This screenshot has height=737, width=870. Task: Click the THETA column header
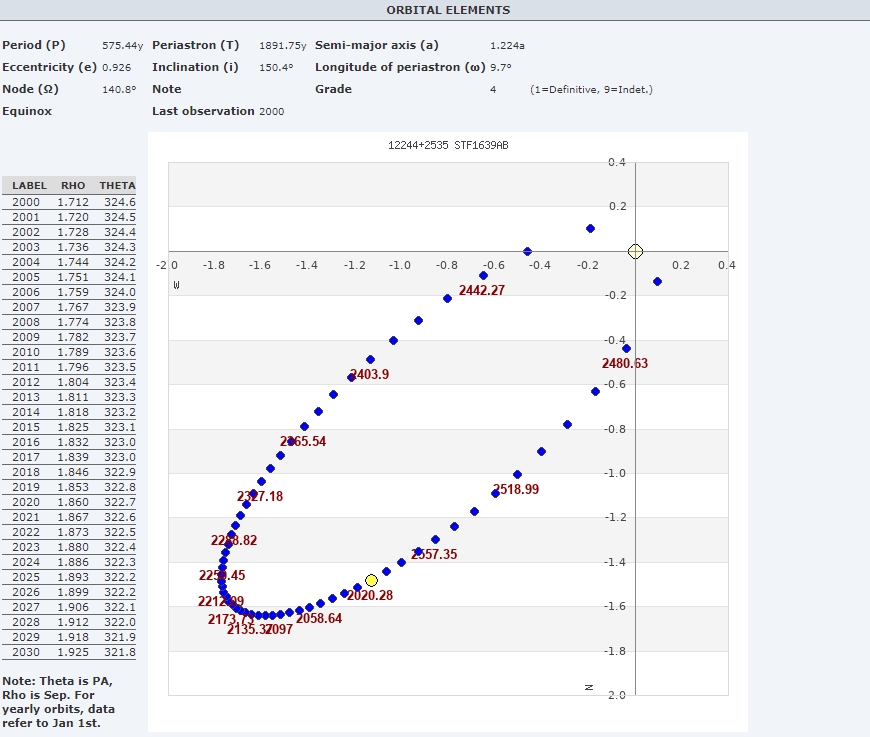pyautogui.click(x=117, y=186)
